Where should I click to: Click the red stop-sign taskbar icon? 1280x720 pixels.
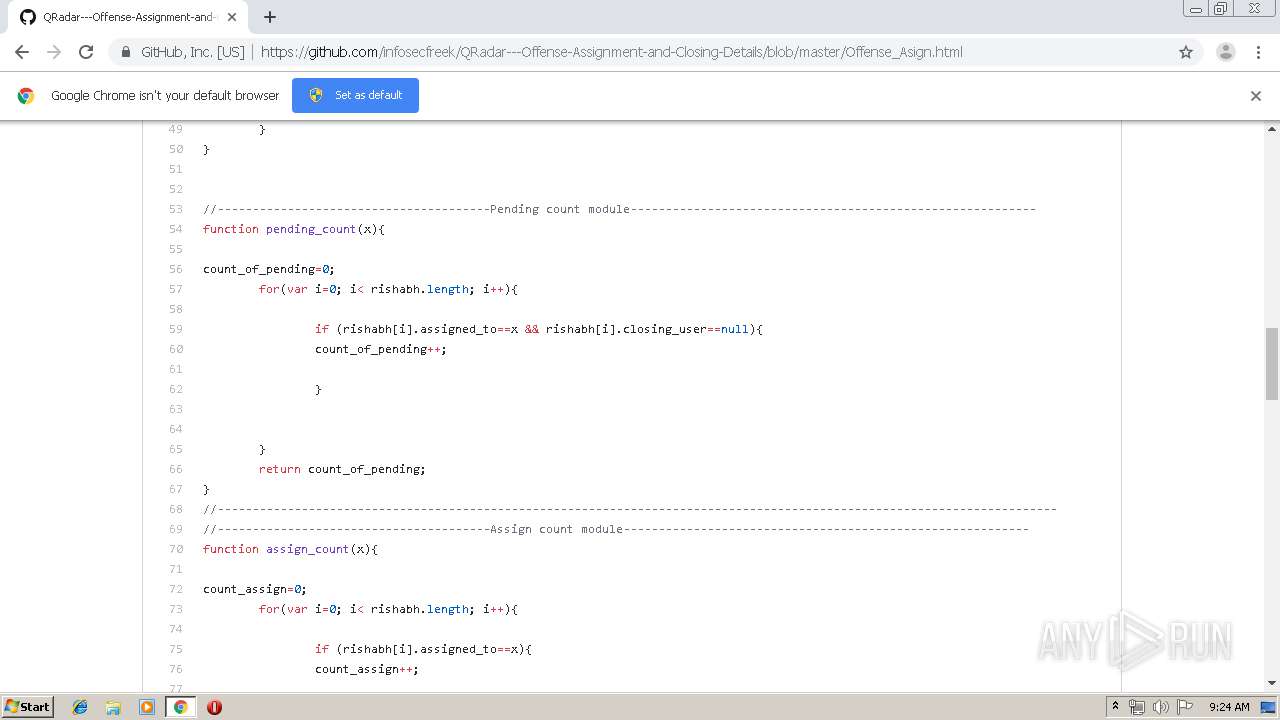coord(214,707)
